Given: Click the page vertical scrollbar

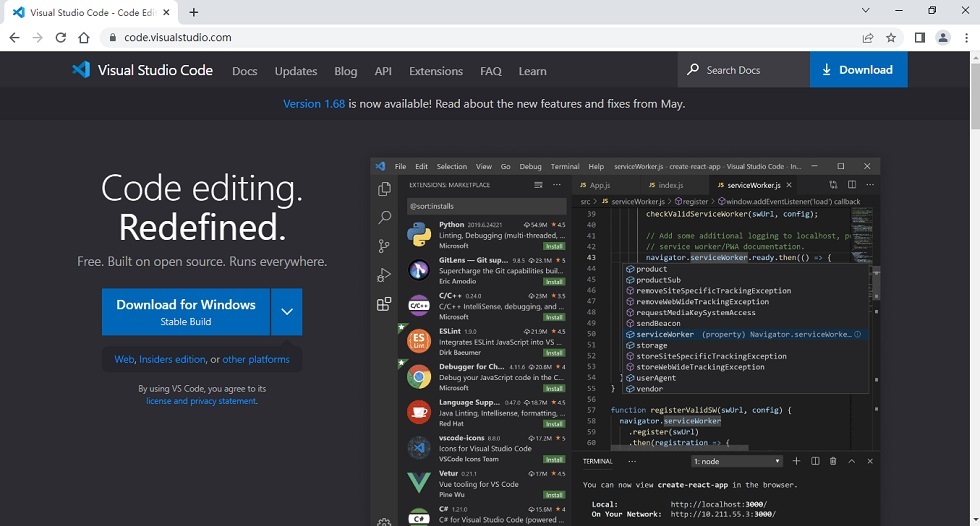Looking at the screenshot, I should tap(974, 287).
